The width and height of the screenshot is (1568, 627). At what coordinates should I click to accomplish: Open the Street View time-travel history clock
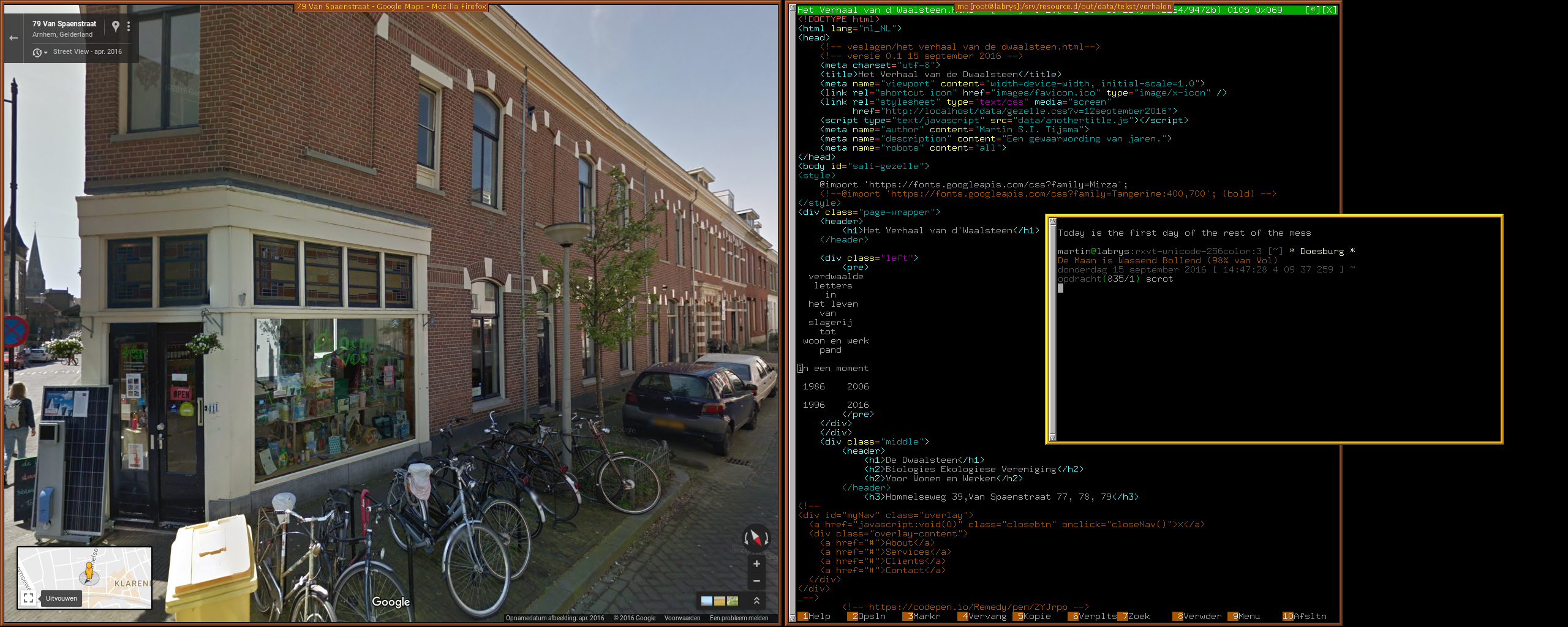(37, 53)
